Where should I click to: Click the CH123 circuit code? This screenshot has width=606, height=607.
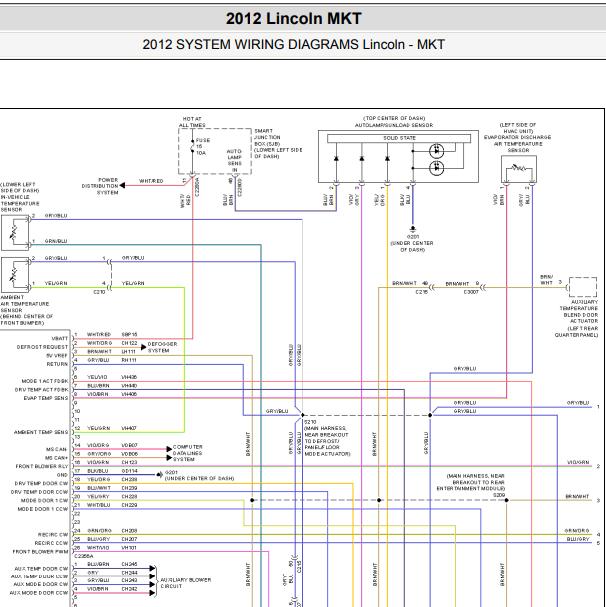point(129,462)
